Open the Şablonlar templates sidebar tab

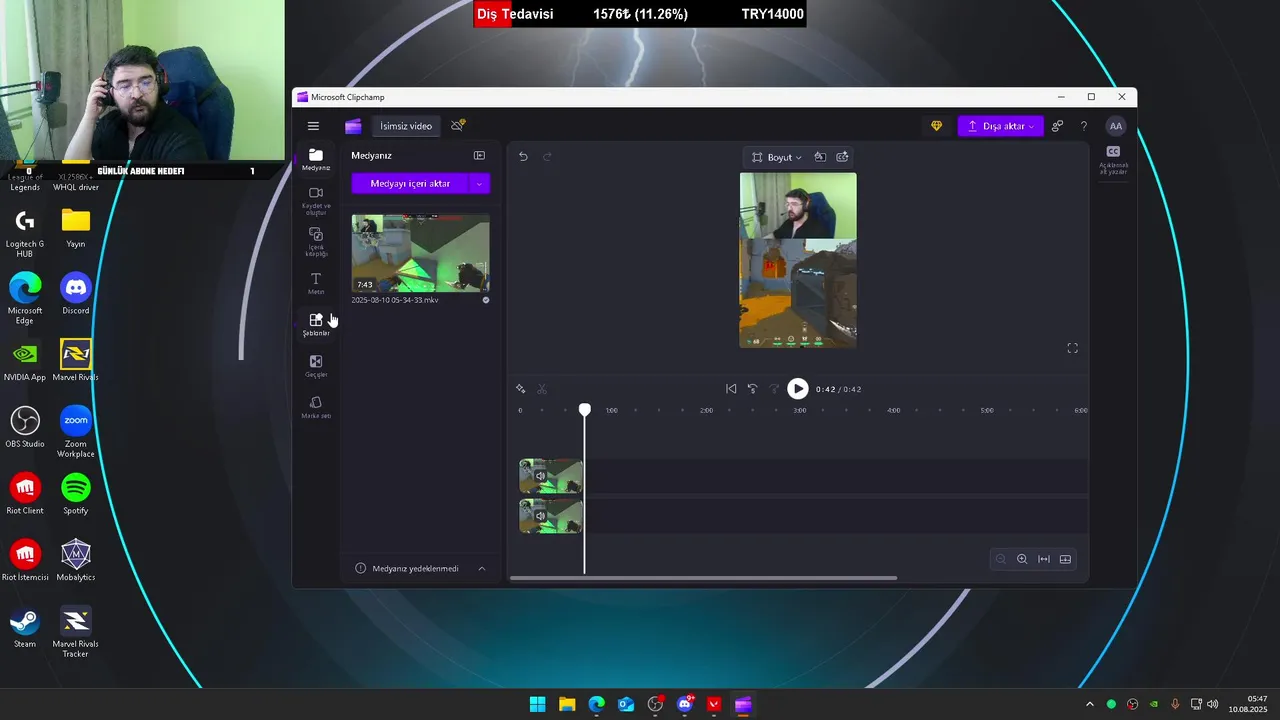pos(316,324)
